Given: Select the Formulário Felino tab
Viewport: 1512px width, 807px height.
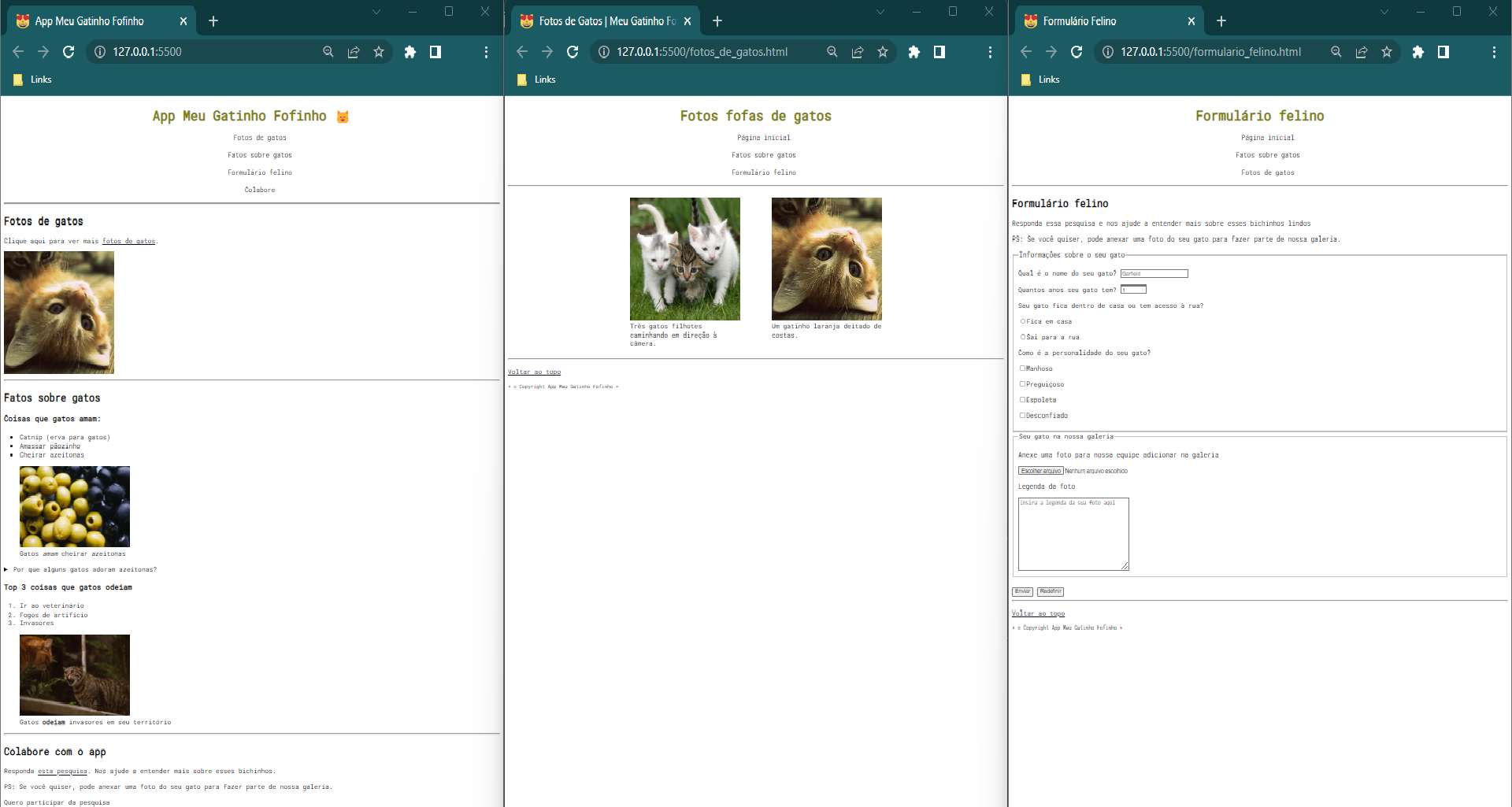Looking at the screenshot, I should pyautogui.click(x=1109, y=21).
